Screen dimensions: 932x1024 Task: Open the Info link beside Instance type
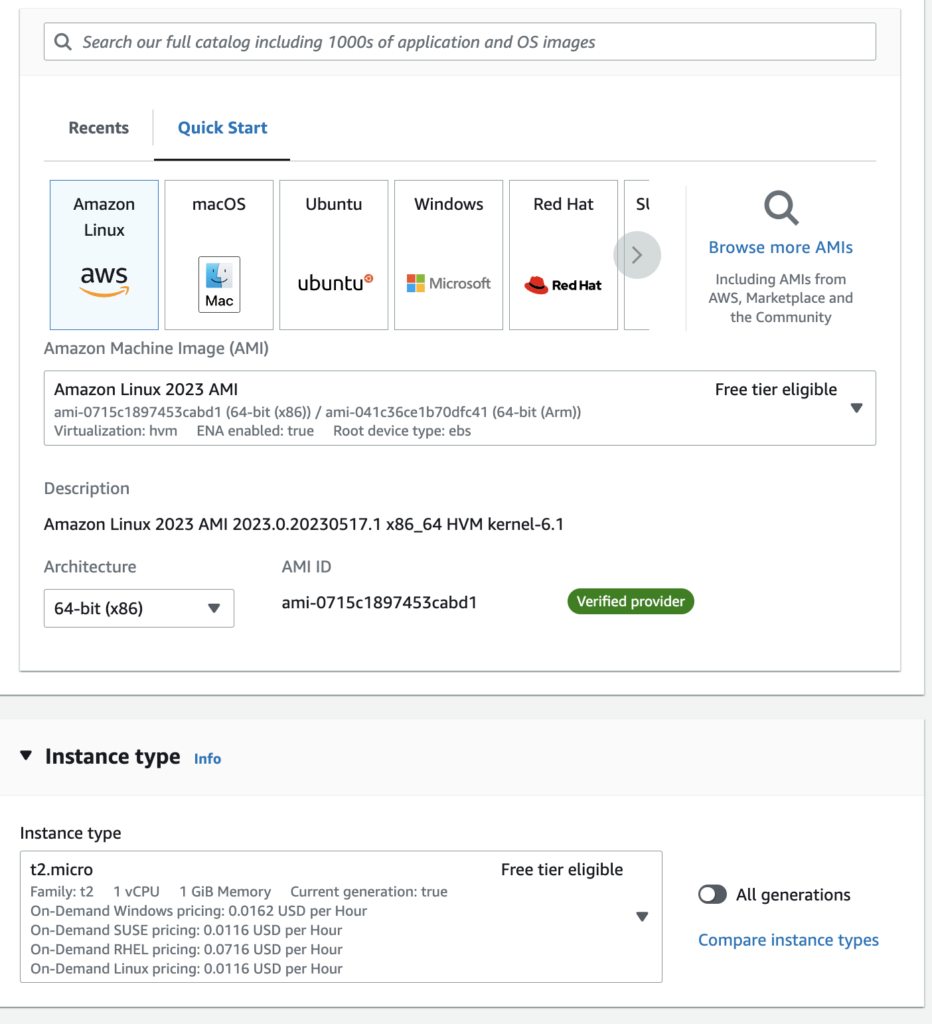tap(207, 759)
